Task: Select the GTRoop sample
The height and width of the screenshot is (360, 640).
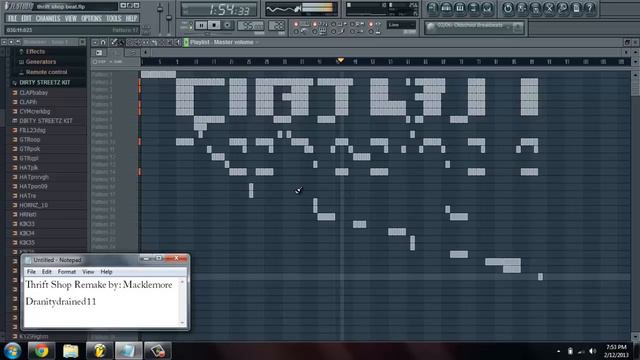Action: pos(29,140)
